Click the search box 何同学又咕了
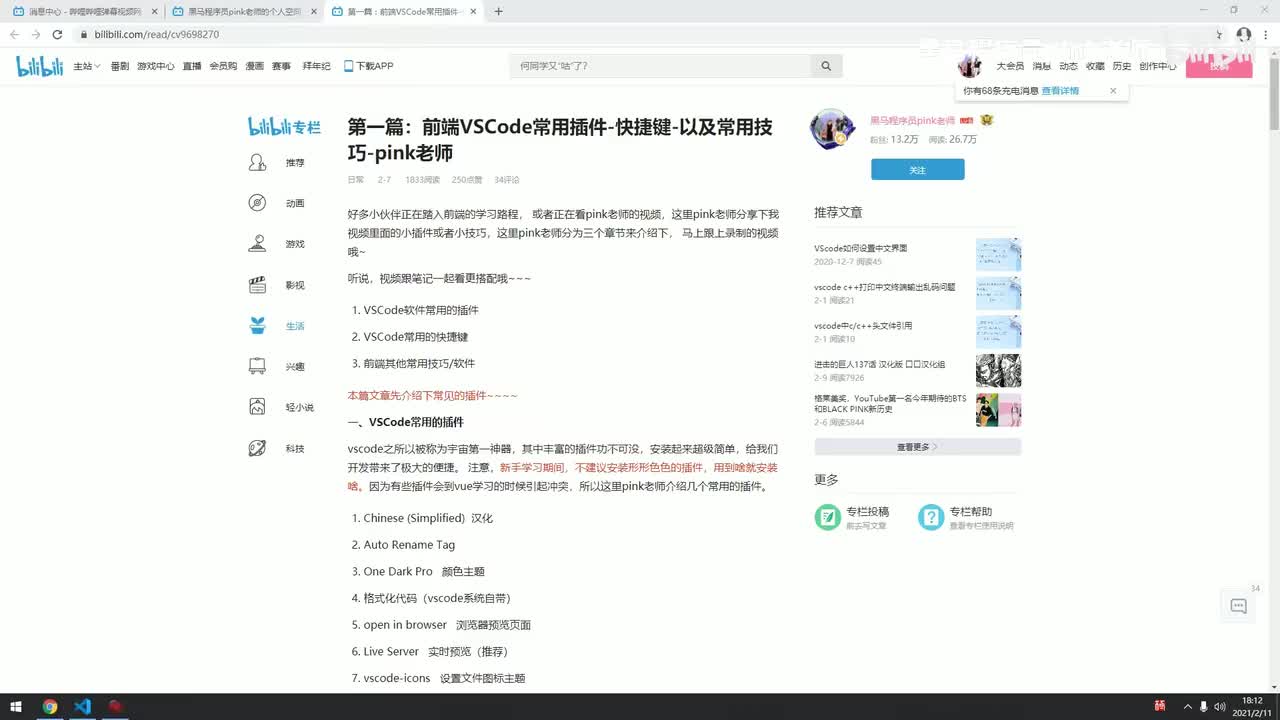 660,66
